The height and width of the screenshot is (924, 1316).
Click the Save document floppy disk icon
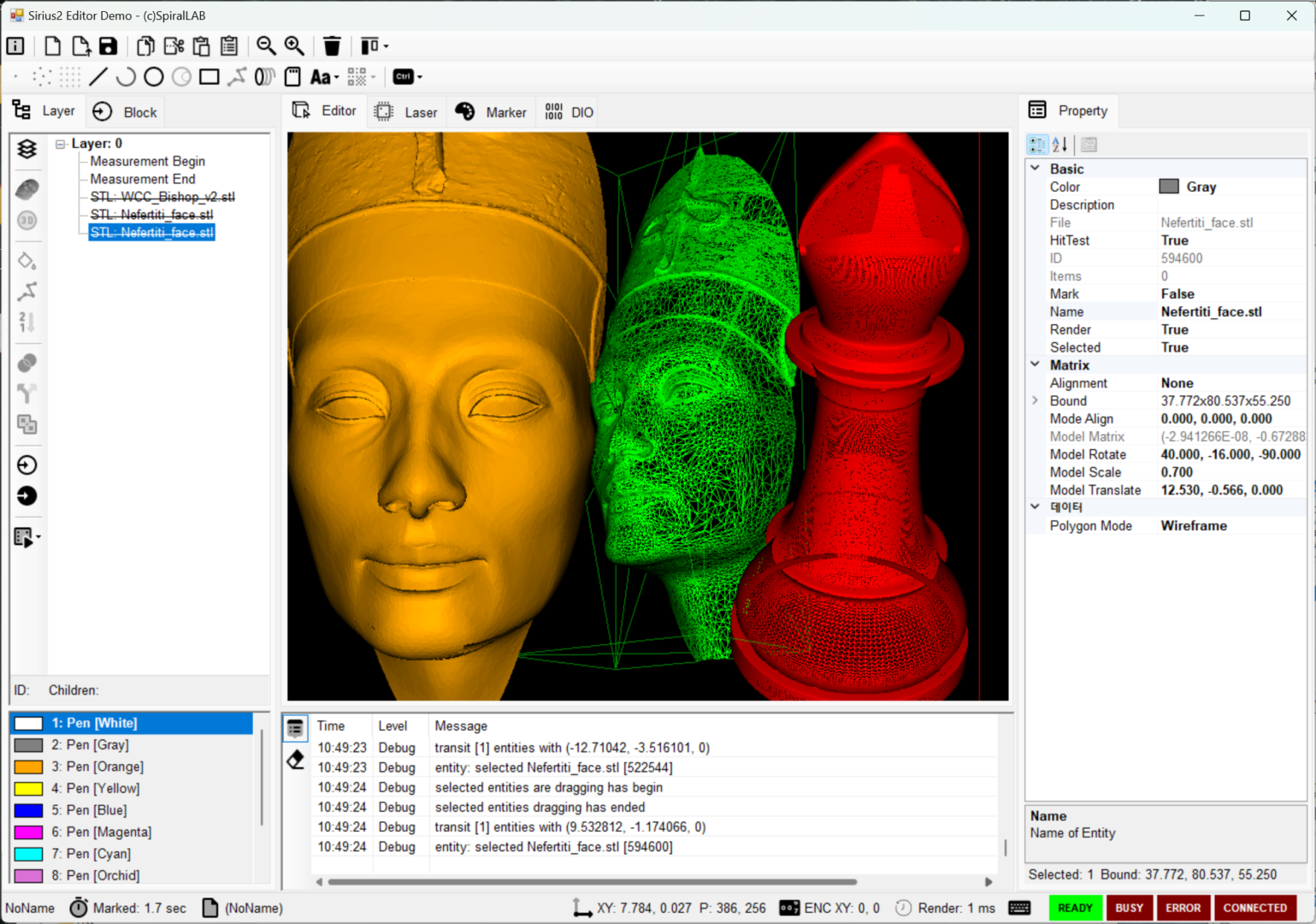(x=108, y=46)
